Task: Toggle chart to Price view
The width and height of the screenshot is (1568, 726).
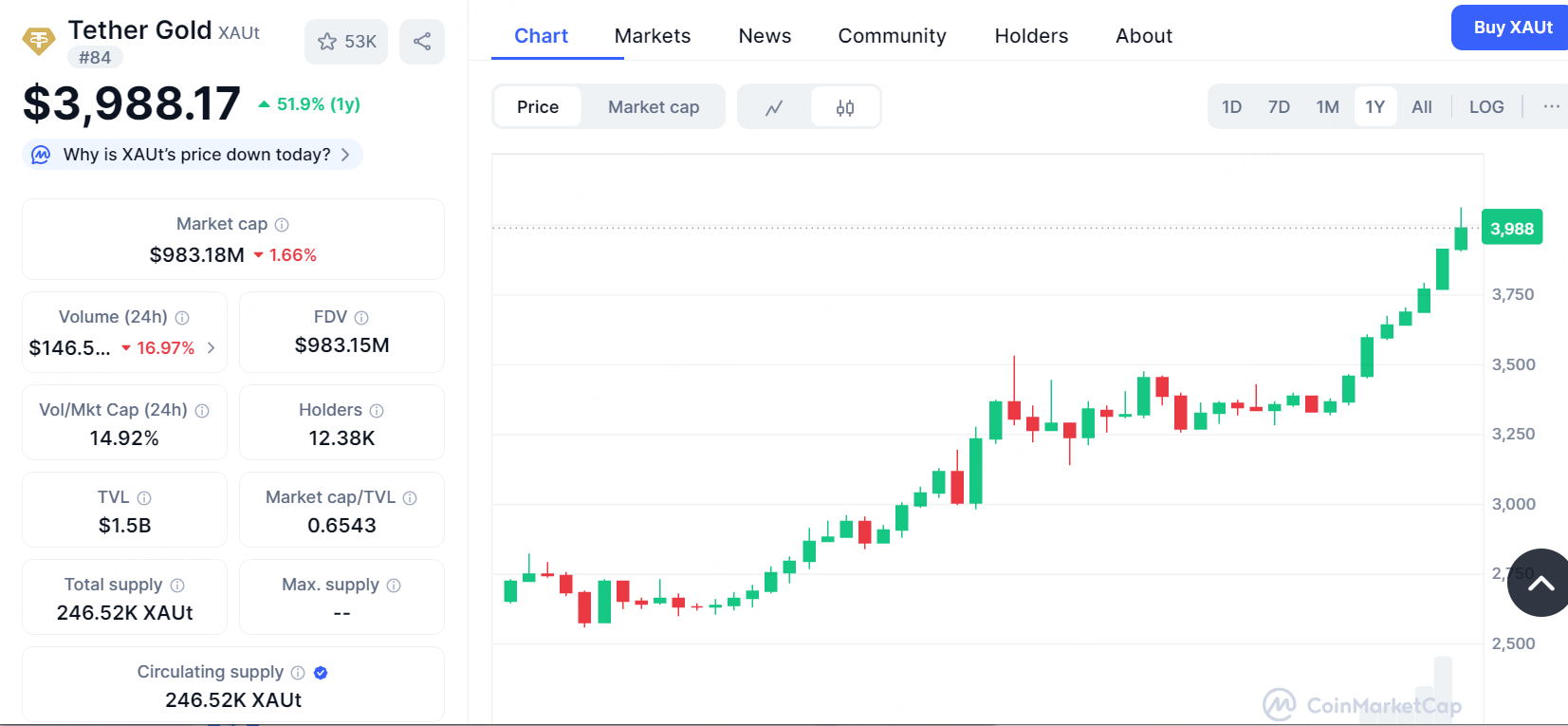Action: click(x=538, y=107)
